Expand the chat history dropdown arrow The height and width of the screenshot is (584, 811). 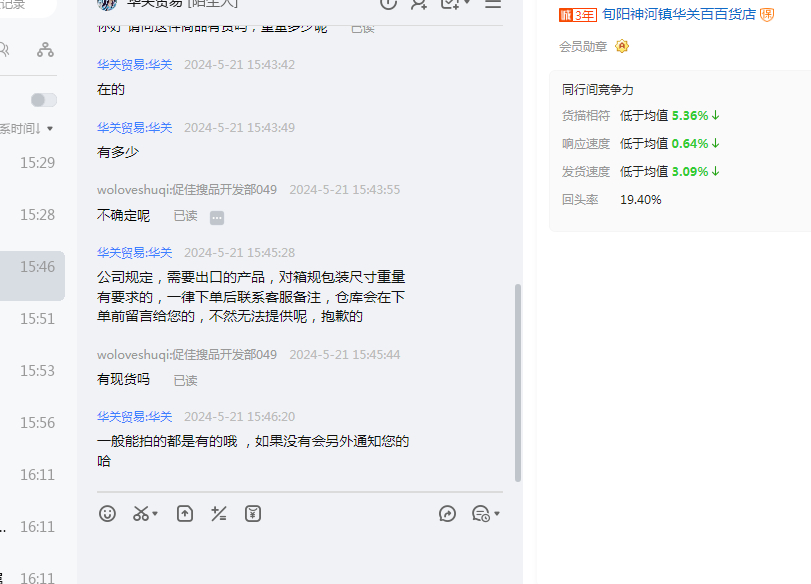click(497, 514)
